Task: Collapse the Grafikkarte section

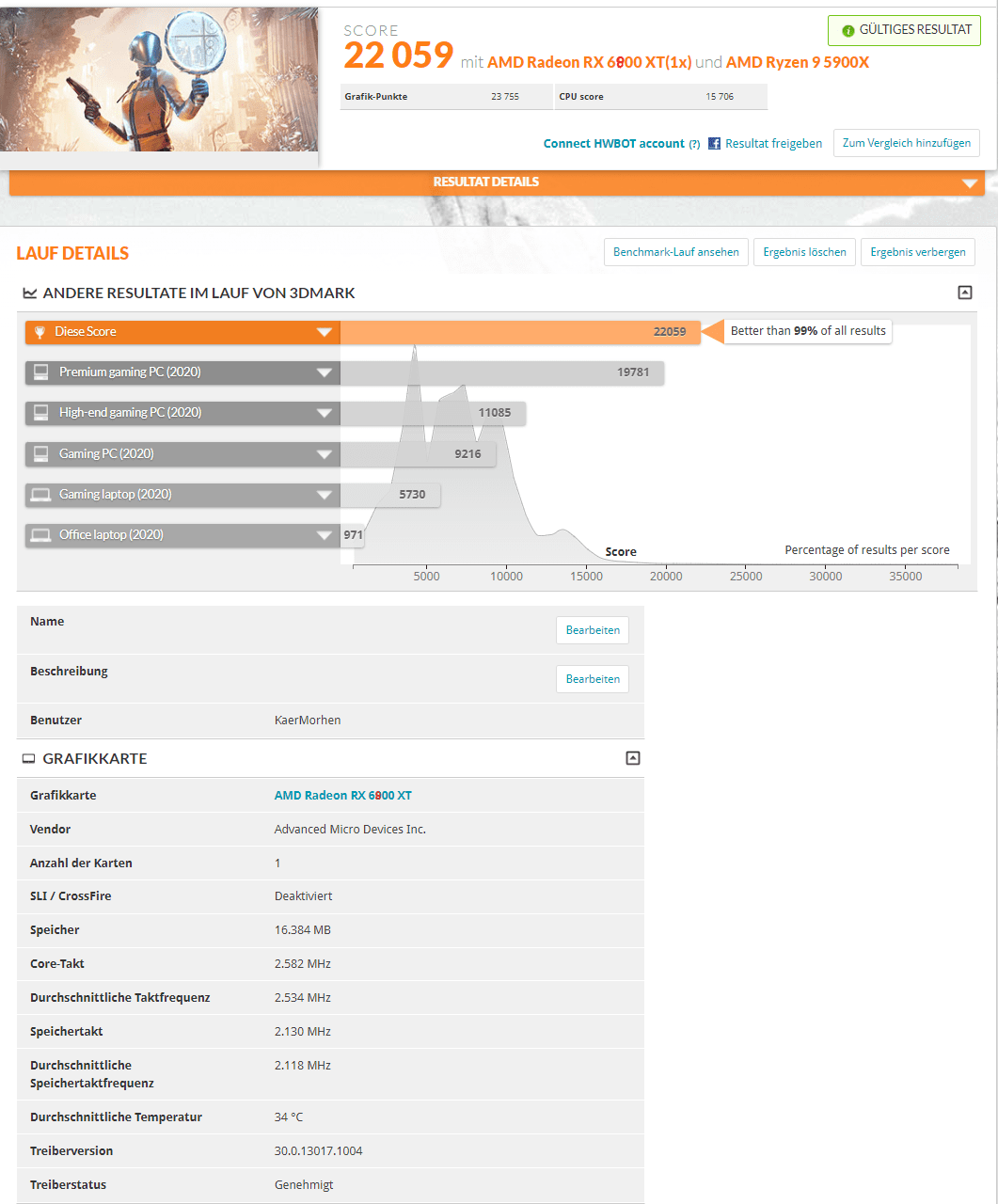Action: pos(633,758)
